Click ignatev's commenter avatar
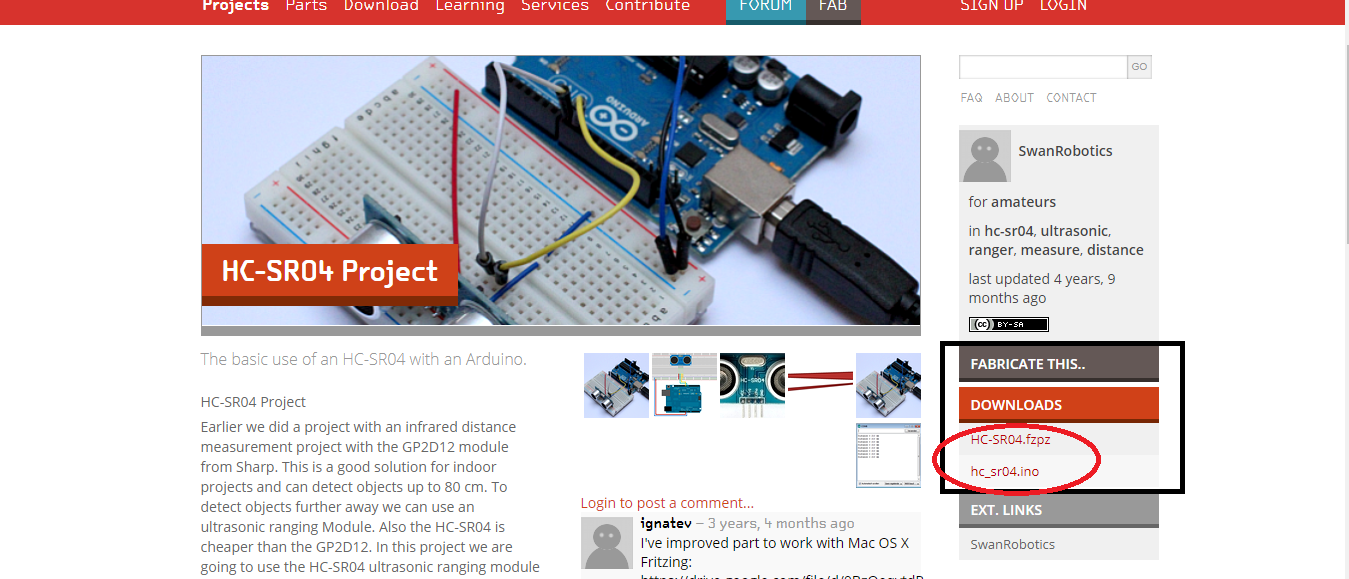This screenshot has height=579, width=1349. [606, 543]
